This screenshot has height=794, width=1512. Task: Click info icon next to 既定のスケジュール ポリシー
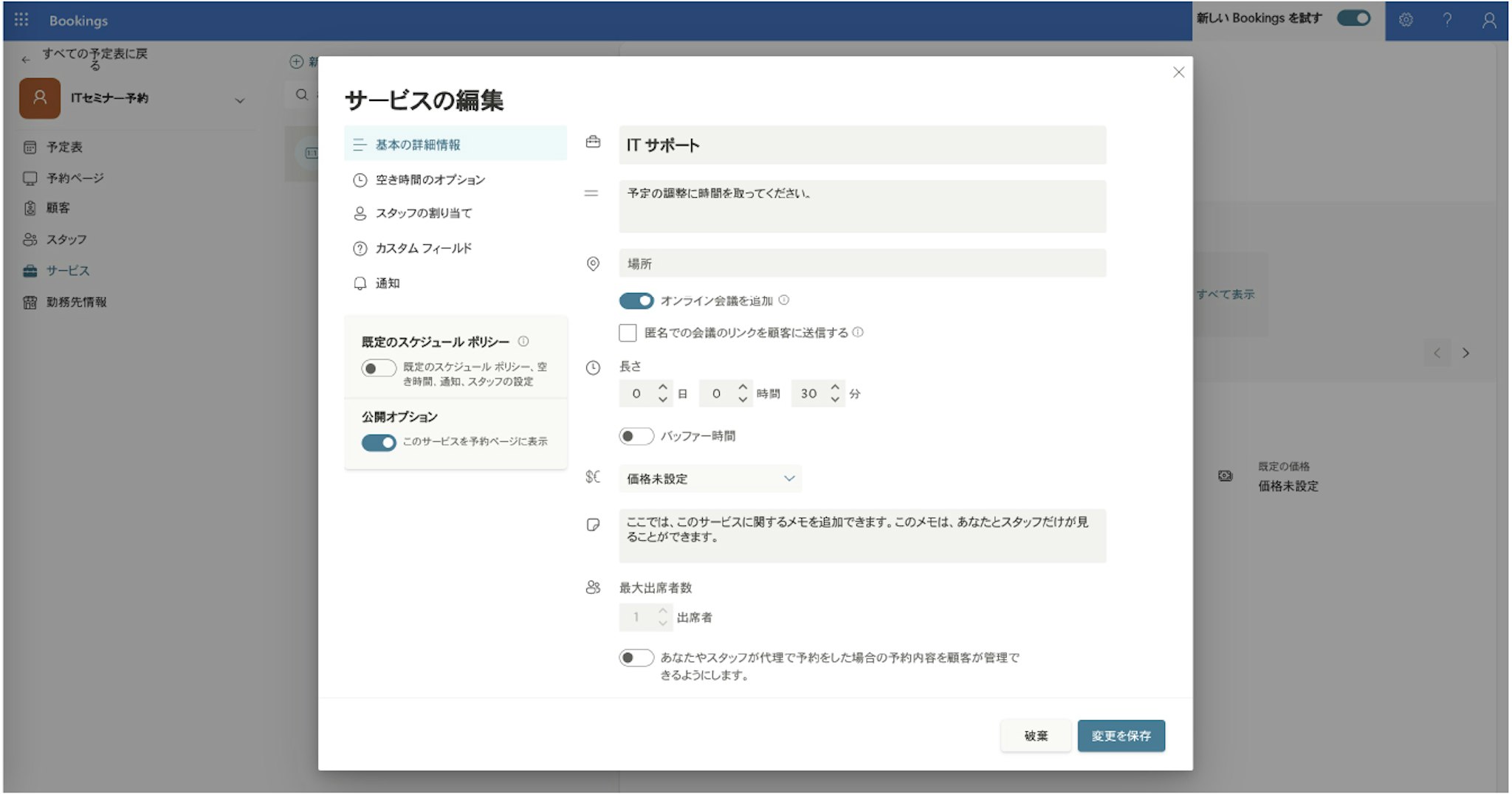[523, 341]
